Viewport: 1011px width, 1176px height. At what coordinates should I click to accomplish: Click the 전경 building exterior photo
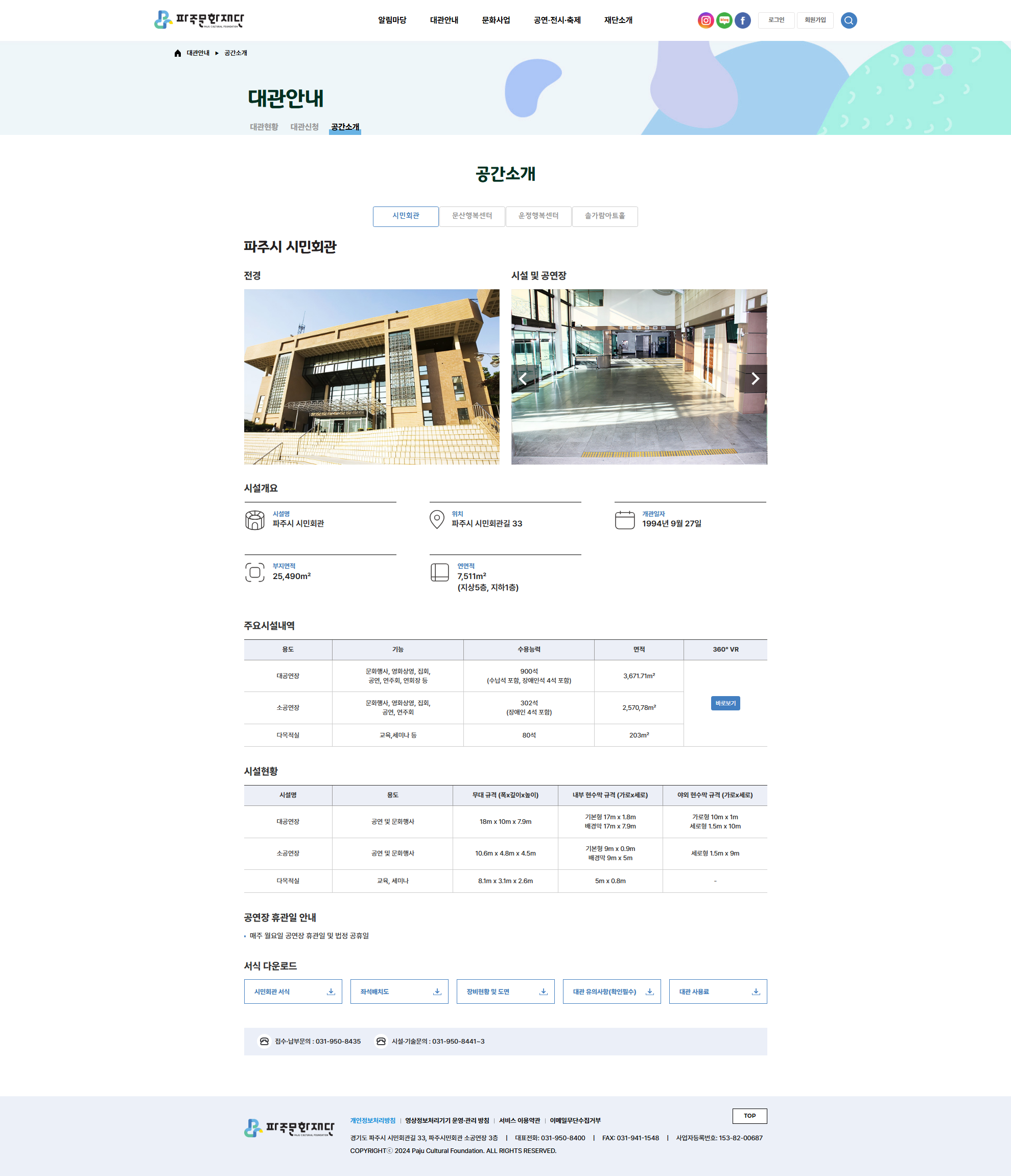(x=371, y=377)
